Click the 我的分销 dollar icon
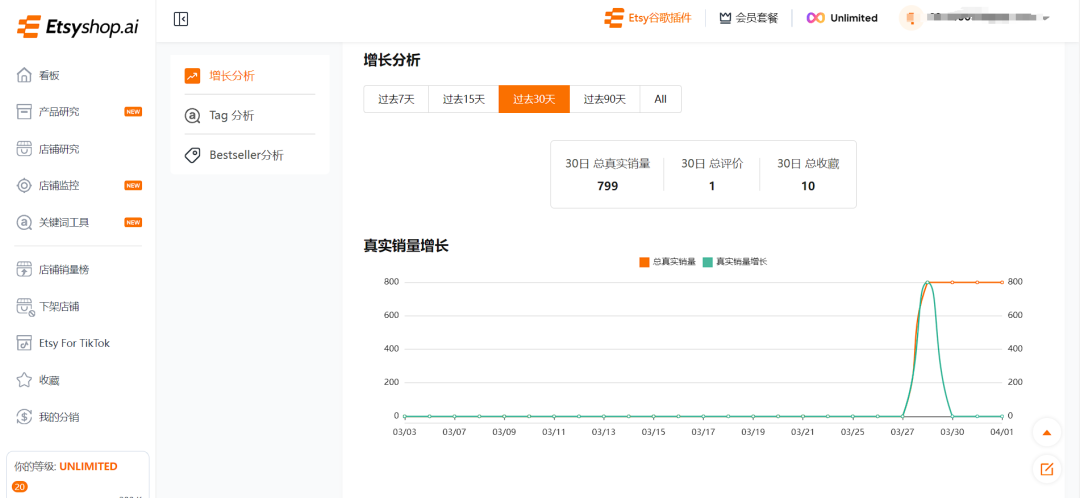Viewport: 1080px width, 498px height. pos(24,417)
